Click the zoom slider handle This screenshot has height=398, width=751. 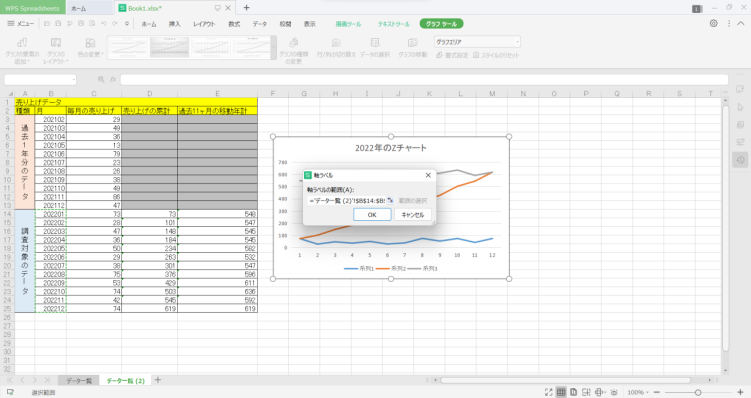coord(698,392)
